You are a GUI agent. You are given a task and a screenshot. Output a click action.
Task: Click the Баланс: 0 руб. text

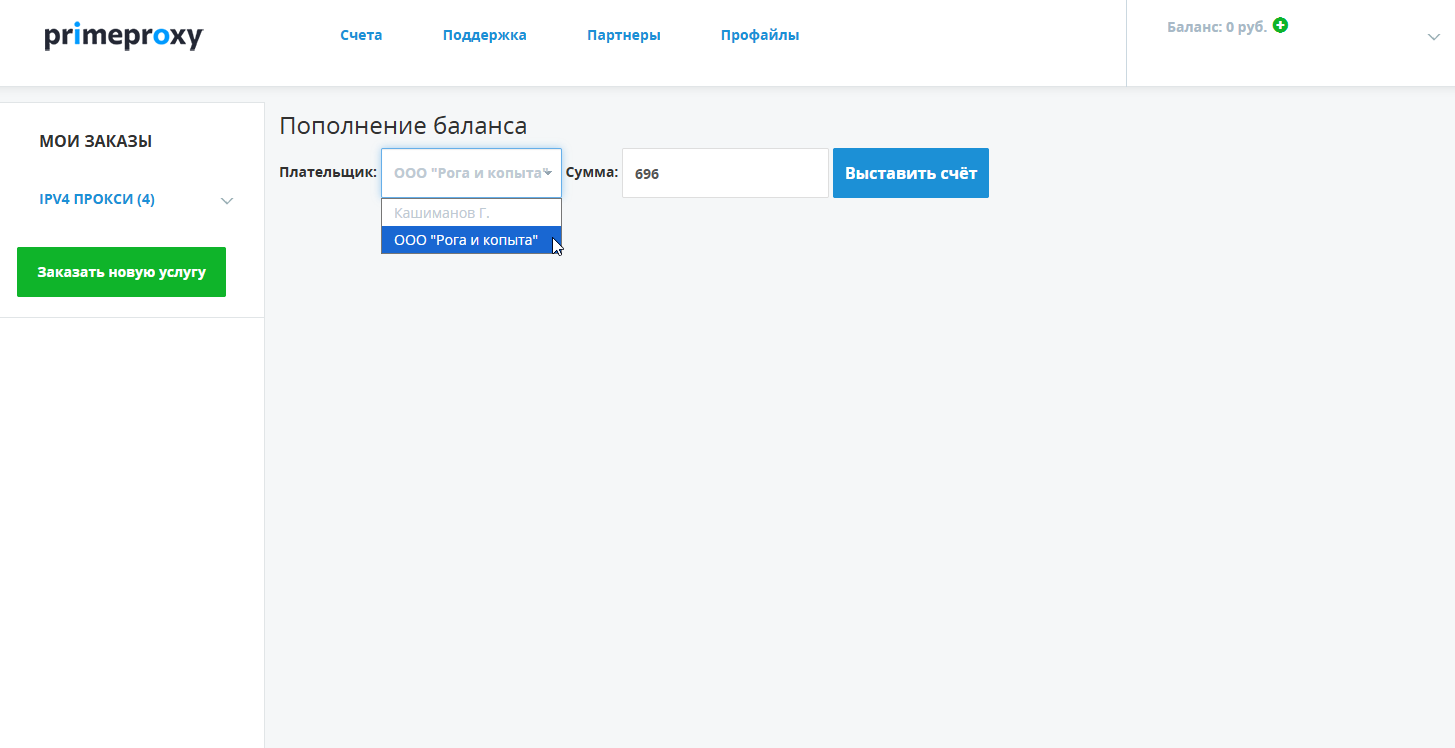tap(1217, 27)
